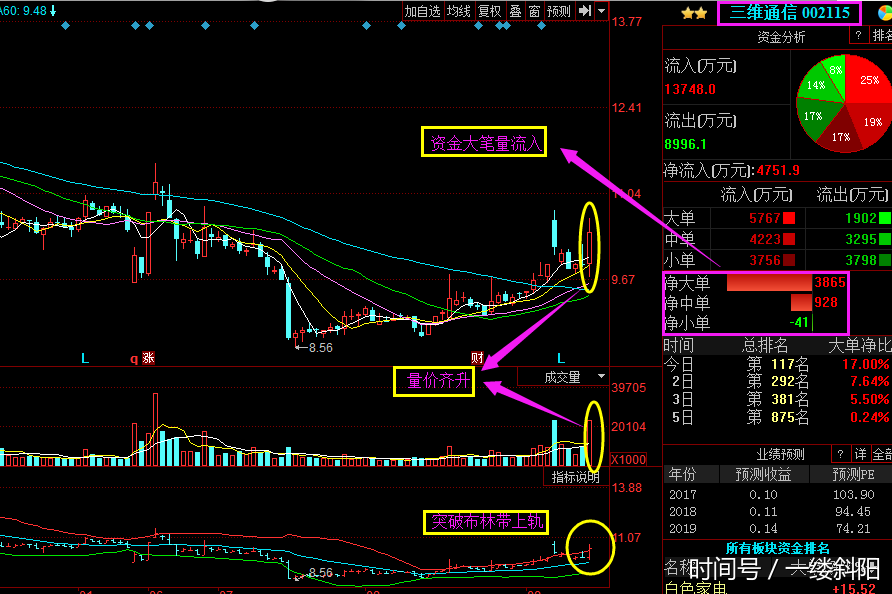
Task: Click the 8.56 low price label
Action: pos(320,348)
